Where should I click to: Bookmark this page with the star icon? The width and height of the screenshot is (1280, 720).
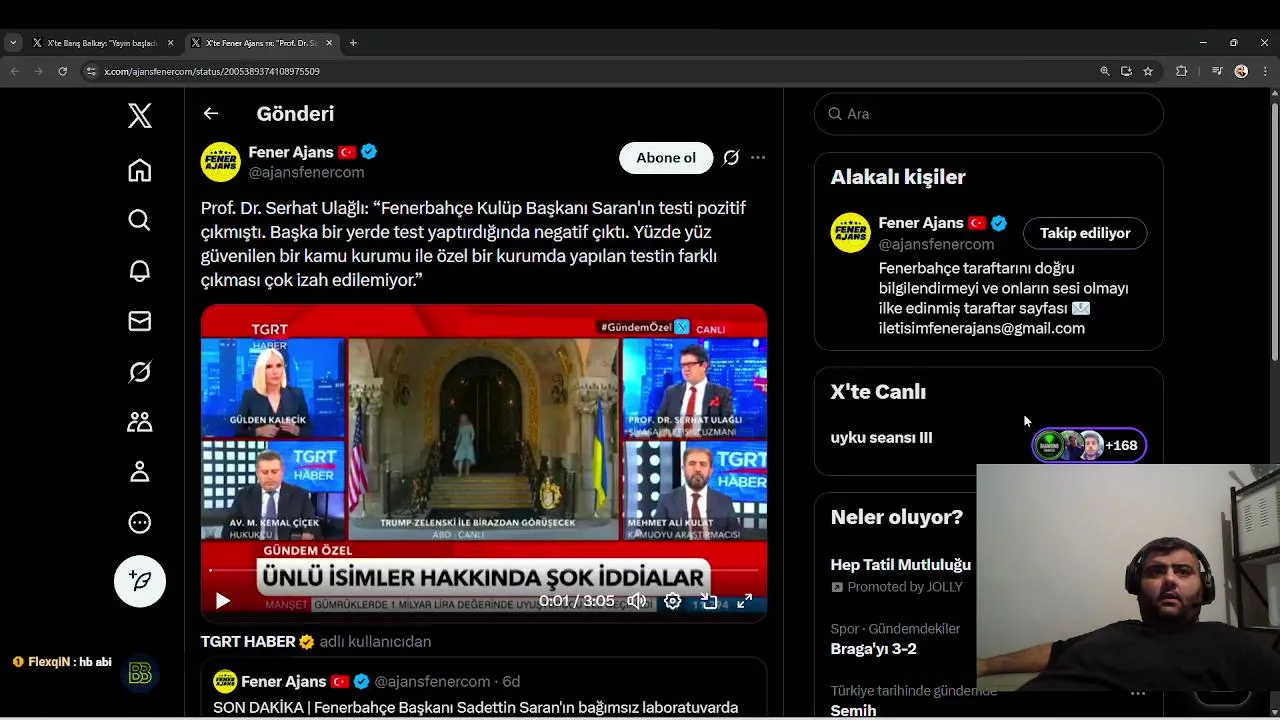pos(1148,71)
